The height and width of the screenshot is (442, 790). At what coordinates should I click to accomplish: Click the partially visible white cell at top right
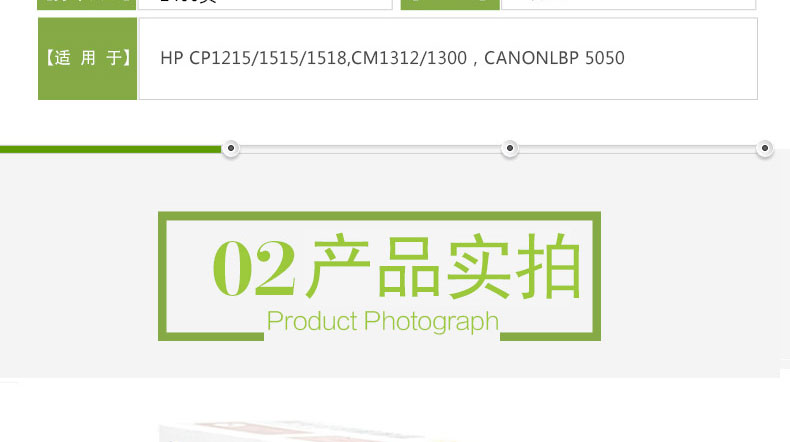pyautogui.click(x=629, y=5)
